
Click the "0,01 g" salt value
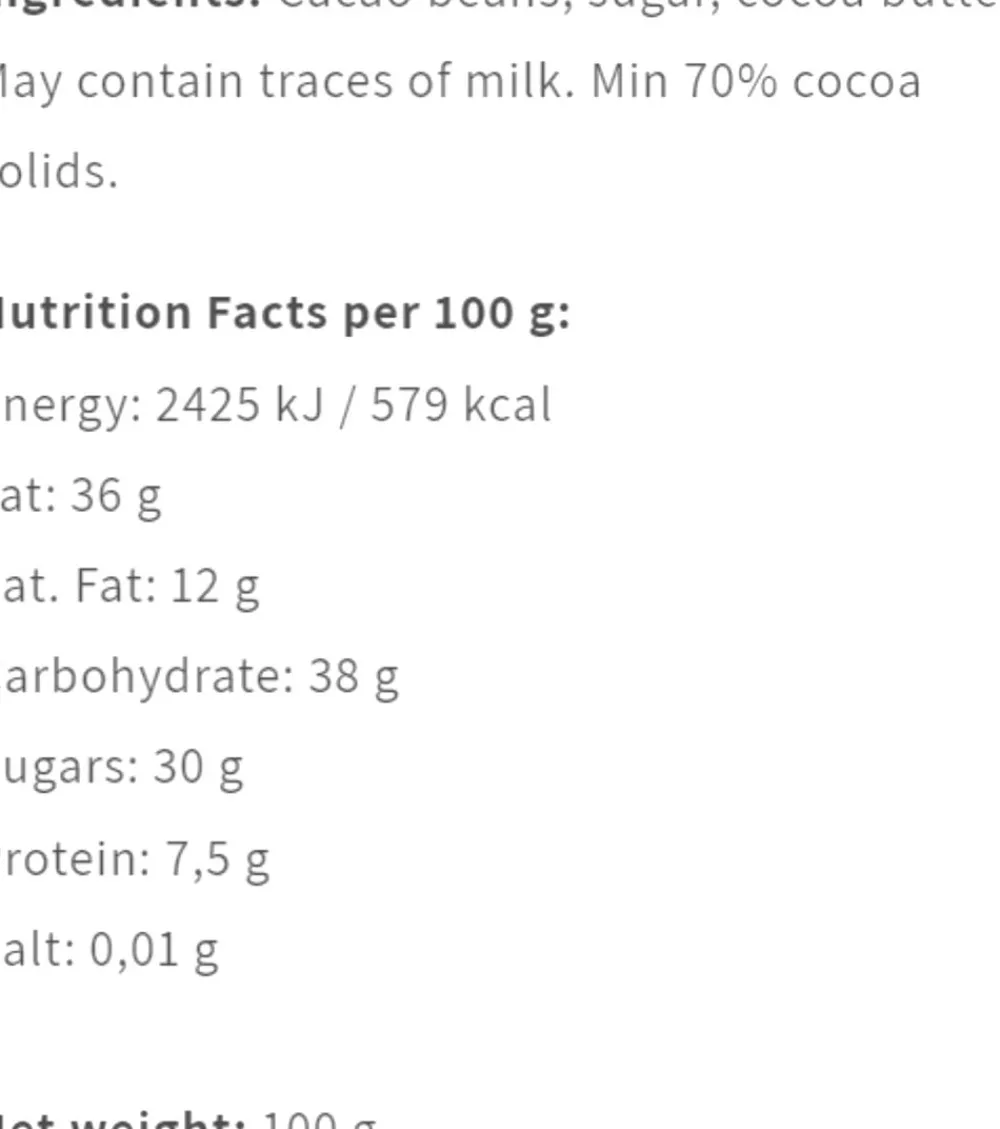[154, 950]
